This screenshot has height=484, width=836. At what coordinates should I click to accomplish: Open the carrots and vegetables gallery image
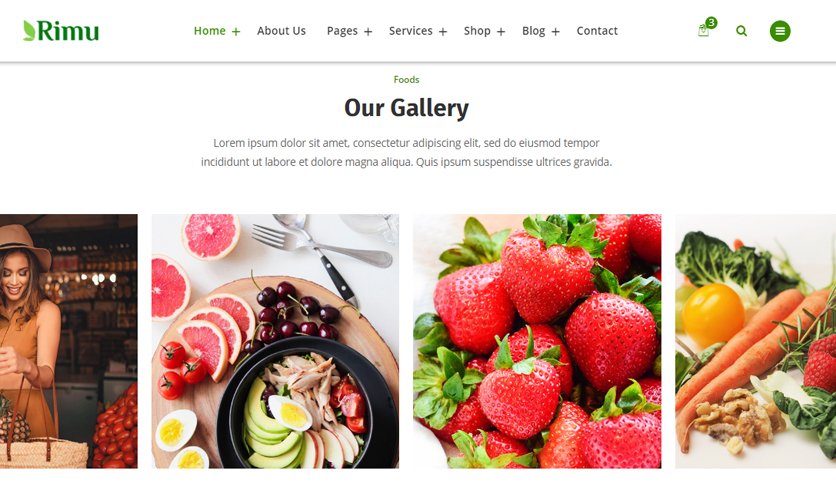click(755, 341)
